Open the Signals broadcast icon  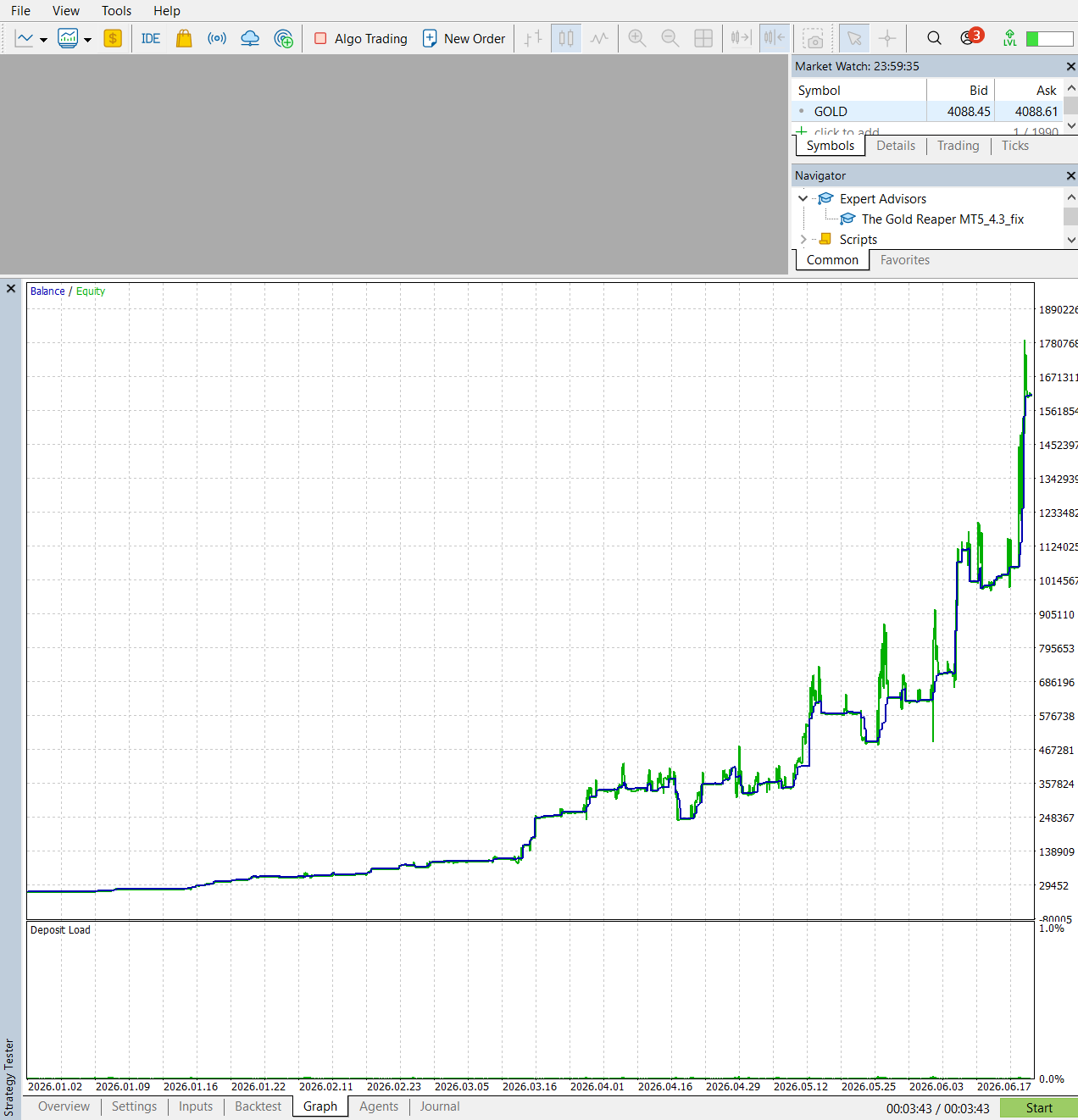[217, 39]
